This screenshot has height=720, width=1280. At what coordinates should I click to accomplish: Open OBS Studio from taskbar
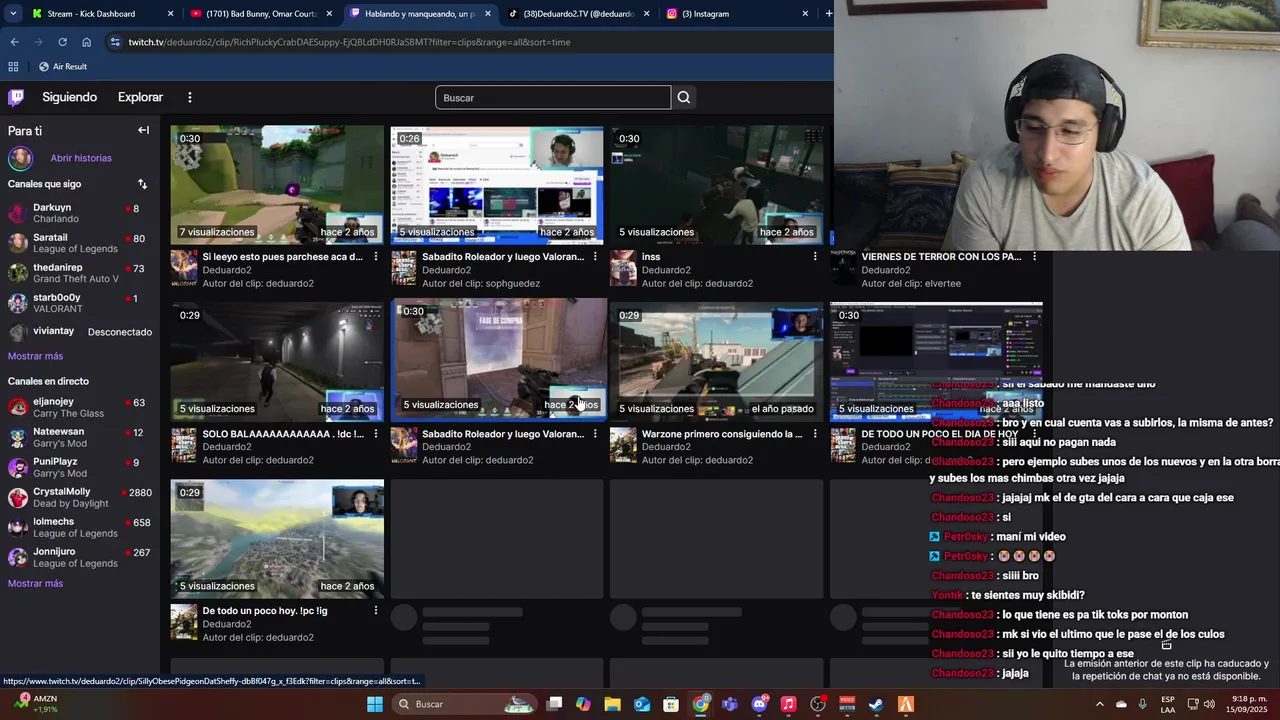(x=818, y=704)
